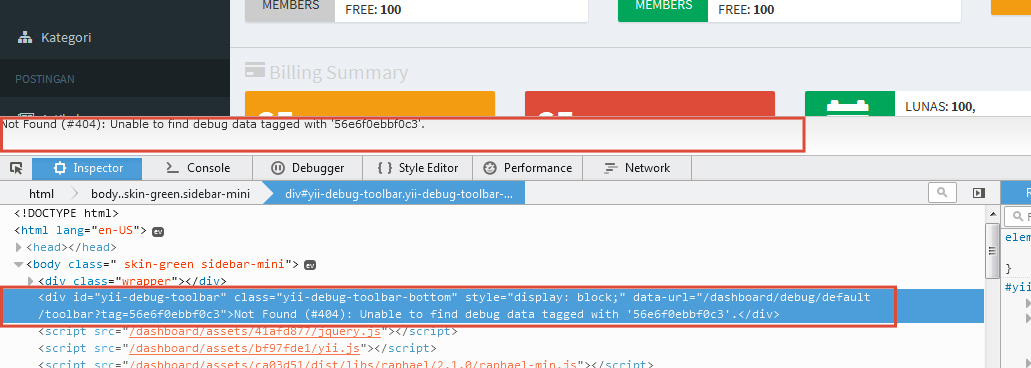Select body..skin-green.sidebar-mini breadcrumb

[x=170, y=194]
